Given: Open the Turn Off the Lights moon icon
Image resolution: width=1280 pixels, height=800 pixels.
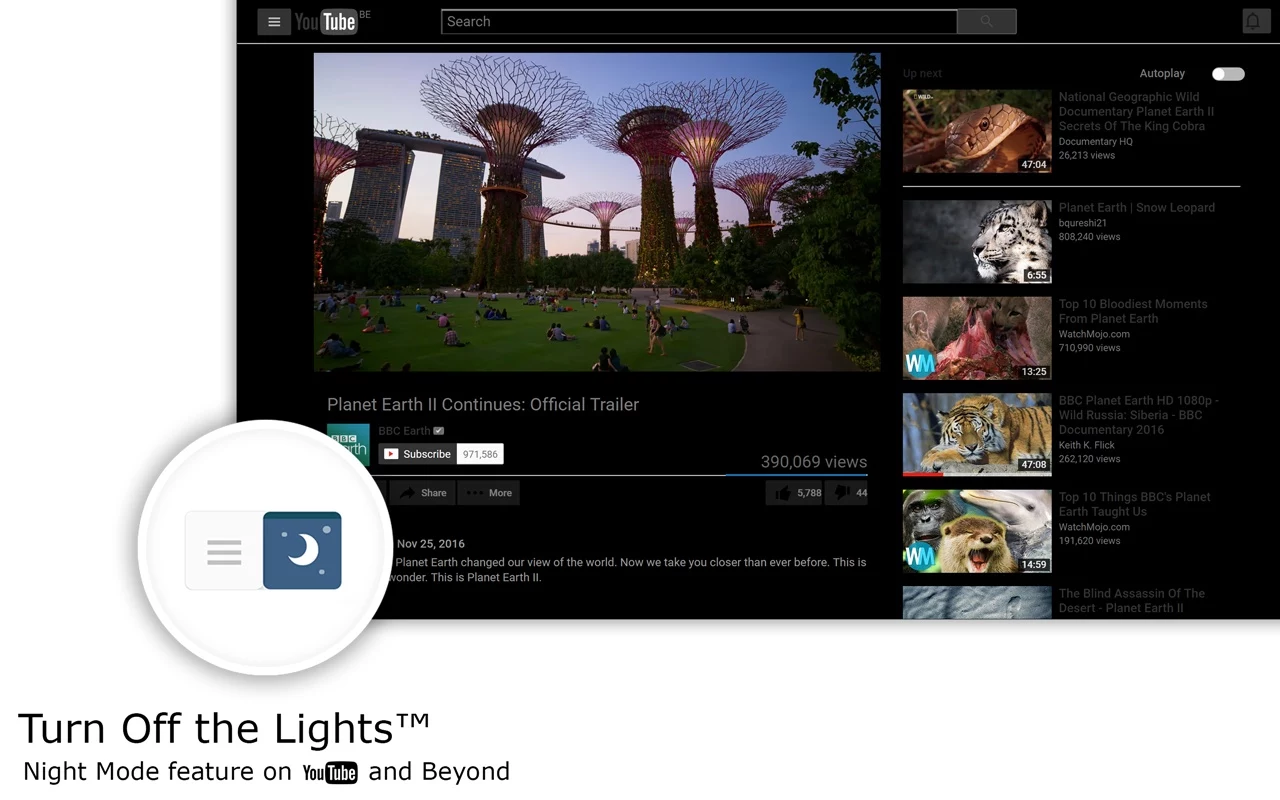Looking at the screenshot, I should click(302, 550).
